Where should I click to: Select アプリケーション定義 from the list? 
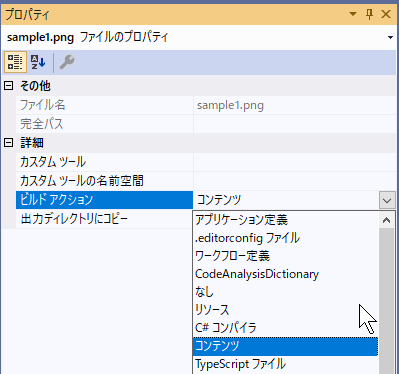[286, 220]
